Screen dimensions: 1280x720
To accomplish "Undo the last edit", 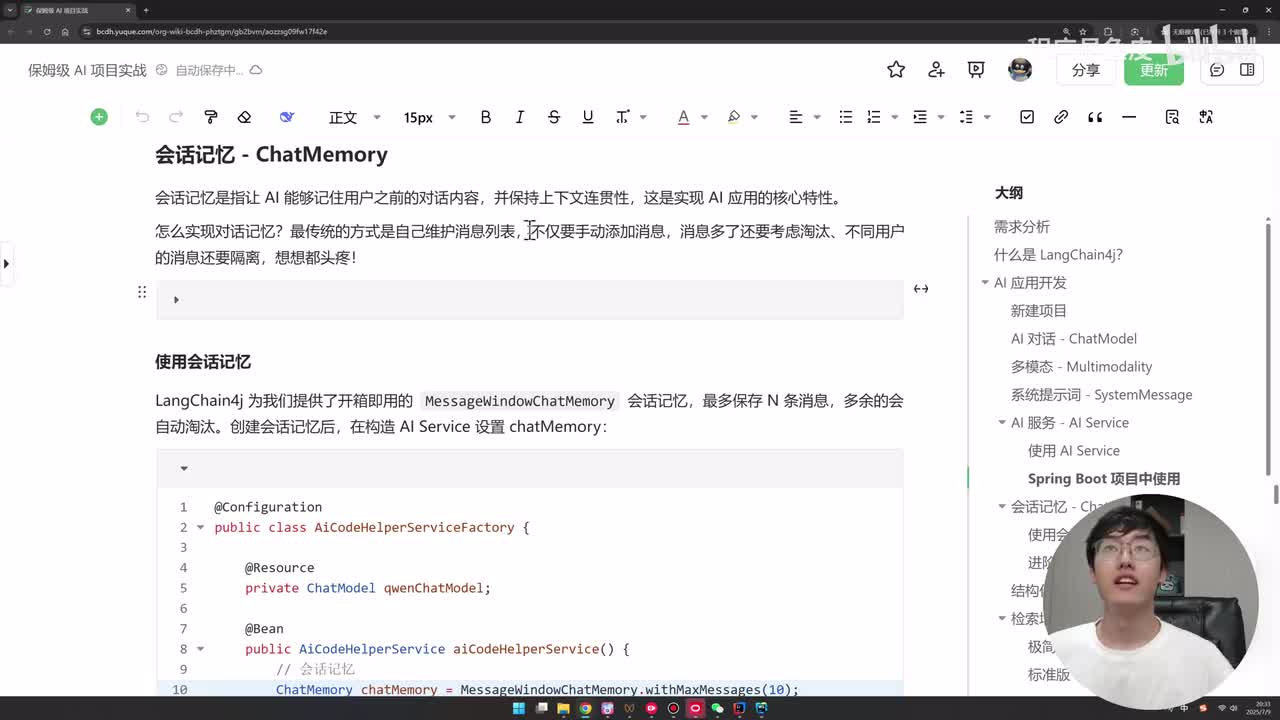I will pyautogui.click(x=142, y=117).
